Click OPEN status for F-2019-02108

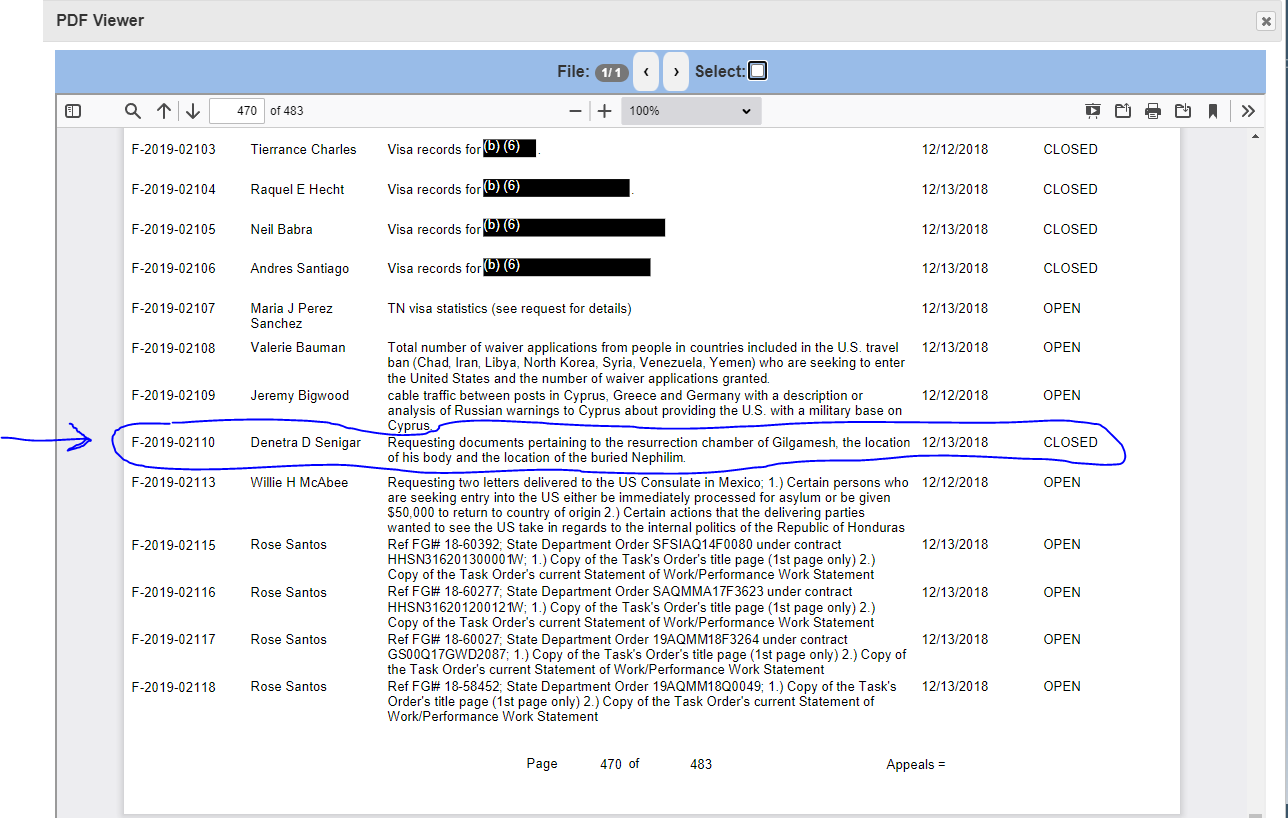point(1062,348)
